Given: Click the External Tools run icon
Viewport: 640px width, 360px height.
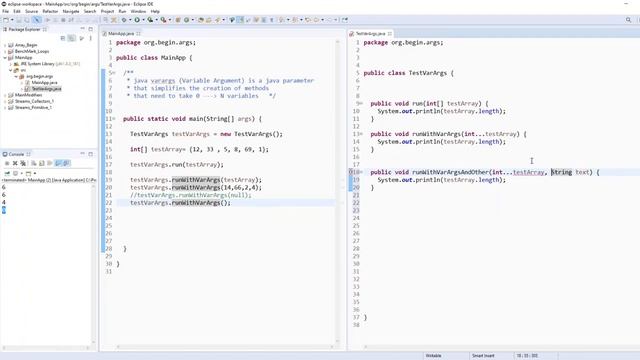Looking at the screenshot, I should 163,20.
